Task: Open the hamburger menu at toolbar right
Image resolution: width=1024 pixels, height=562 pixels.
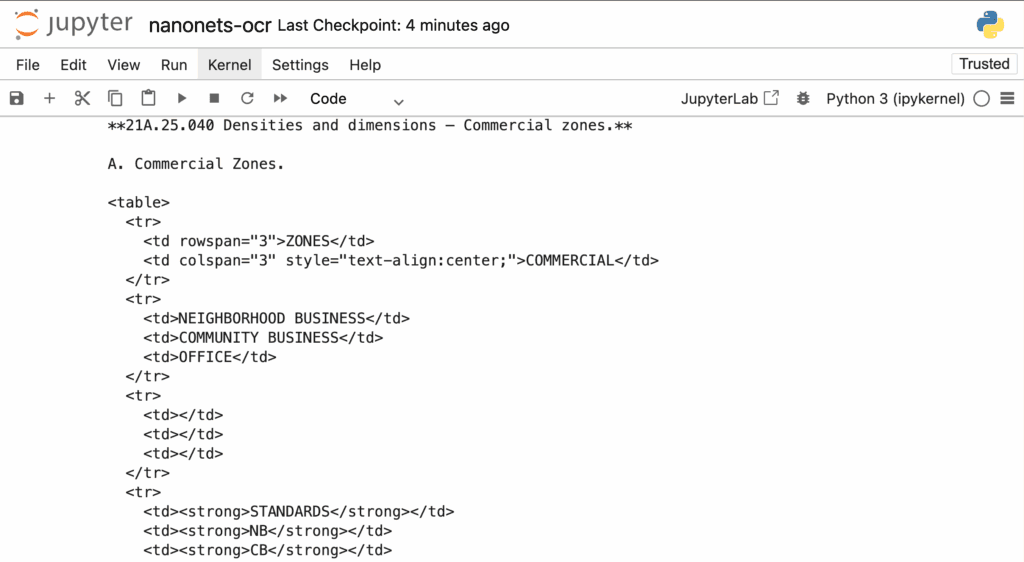Action: (1008, 99)
